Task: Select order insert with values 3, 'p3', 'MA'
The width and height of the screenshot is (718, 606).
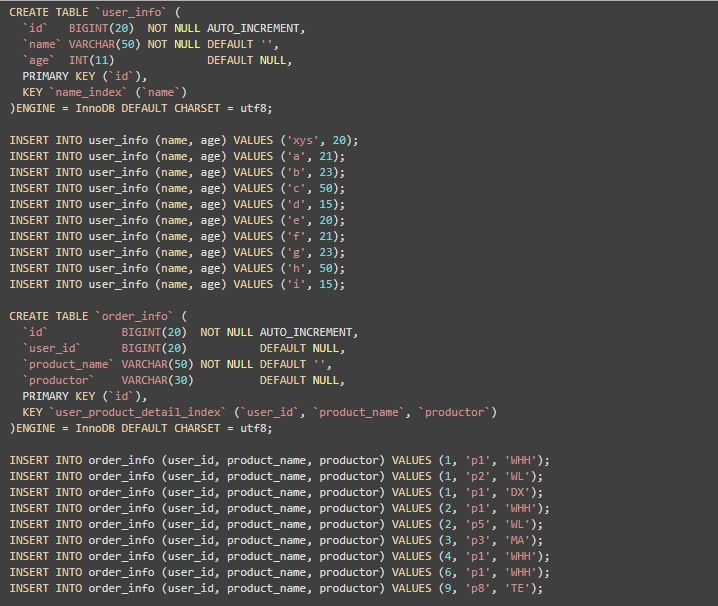Action: pyautogui.click(x=276, y=541)
